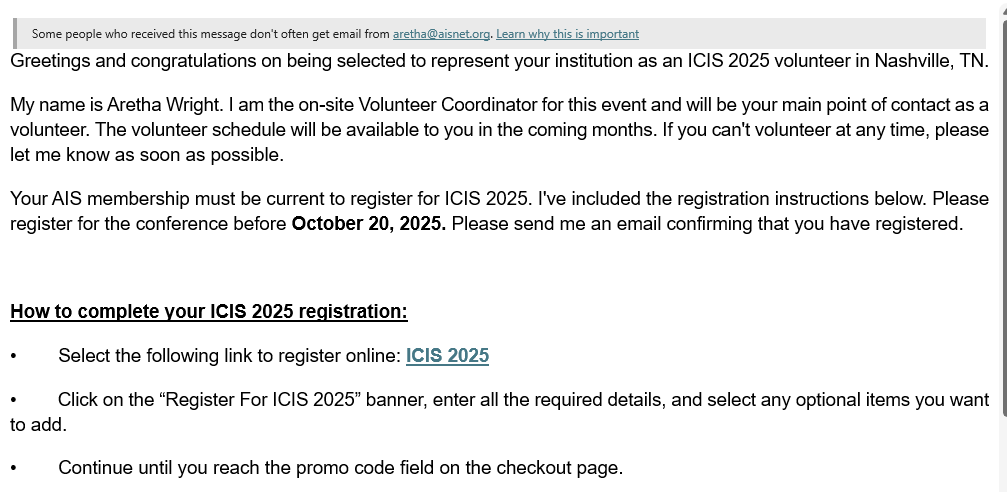Click the words "Nashville, TN." in the greeting
Image resolution: width=1007 pixels, height=492 pixels.
(931, 61)
